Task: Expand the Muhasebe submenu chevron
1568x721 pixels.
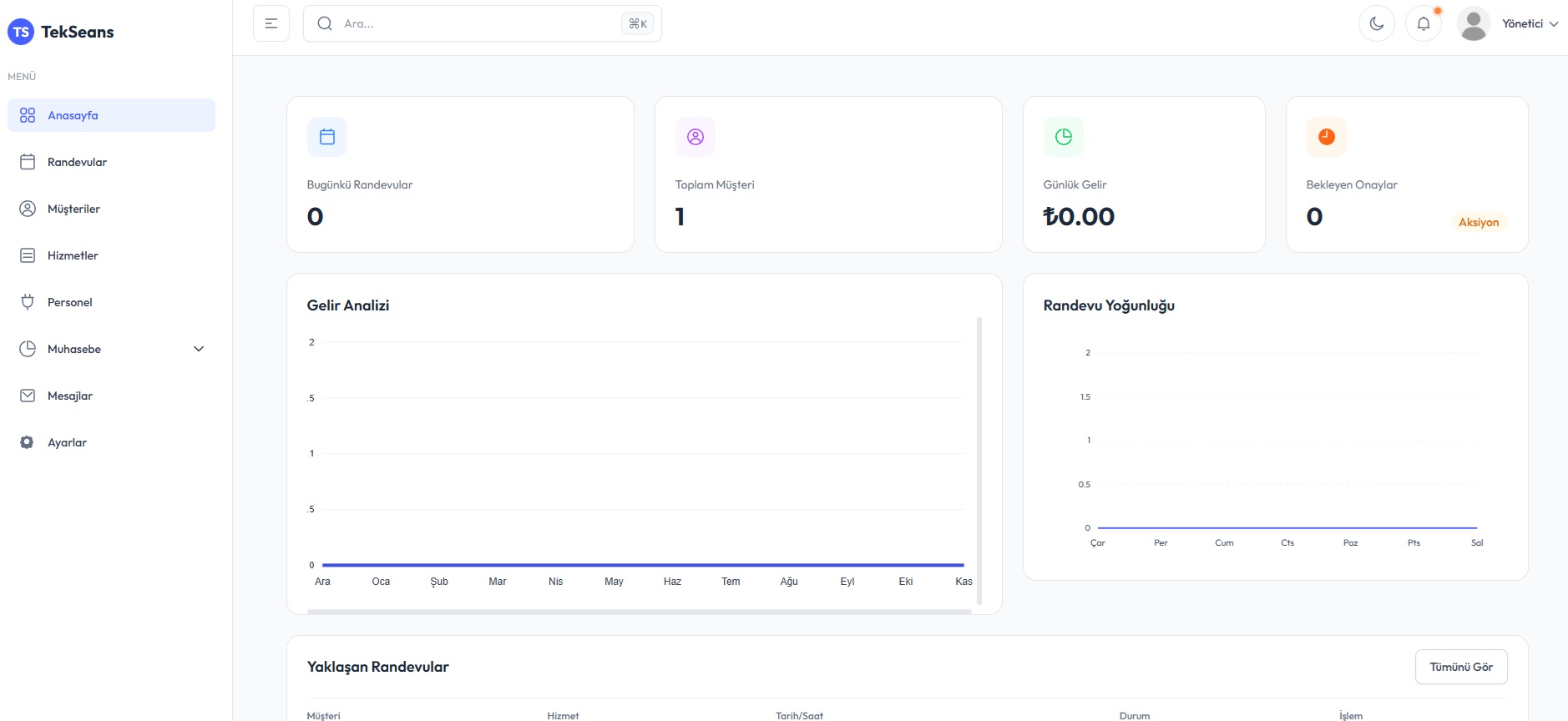Action: coord(199,349)
